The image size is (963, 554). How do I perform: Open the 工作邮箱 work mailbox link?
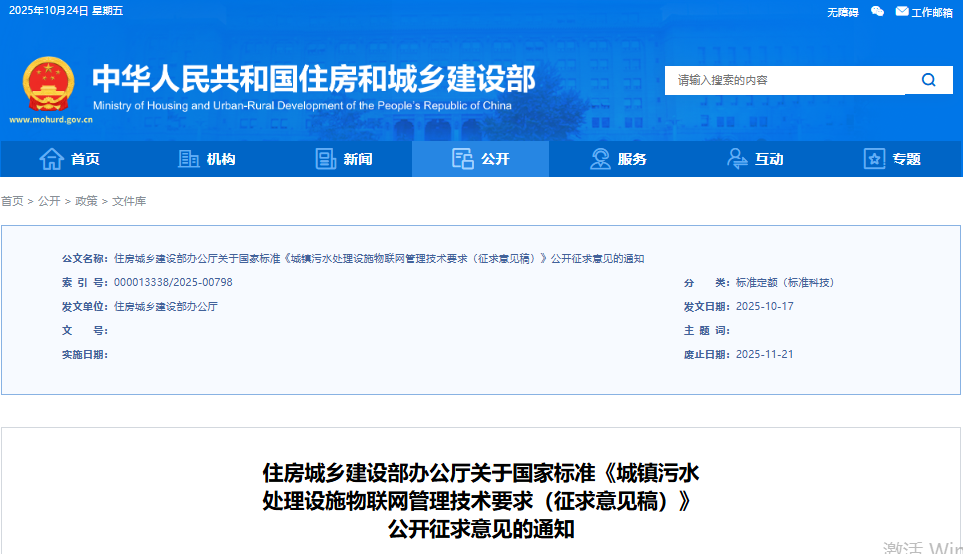[x=924, y=12]
